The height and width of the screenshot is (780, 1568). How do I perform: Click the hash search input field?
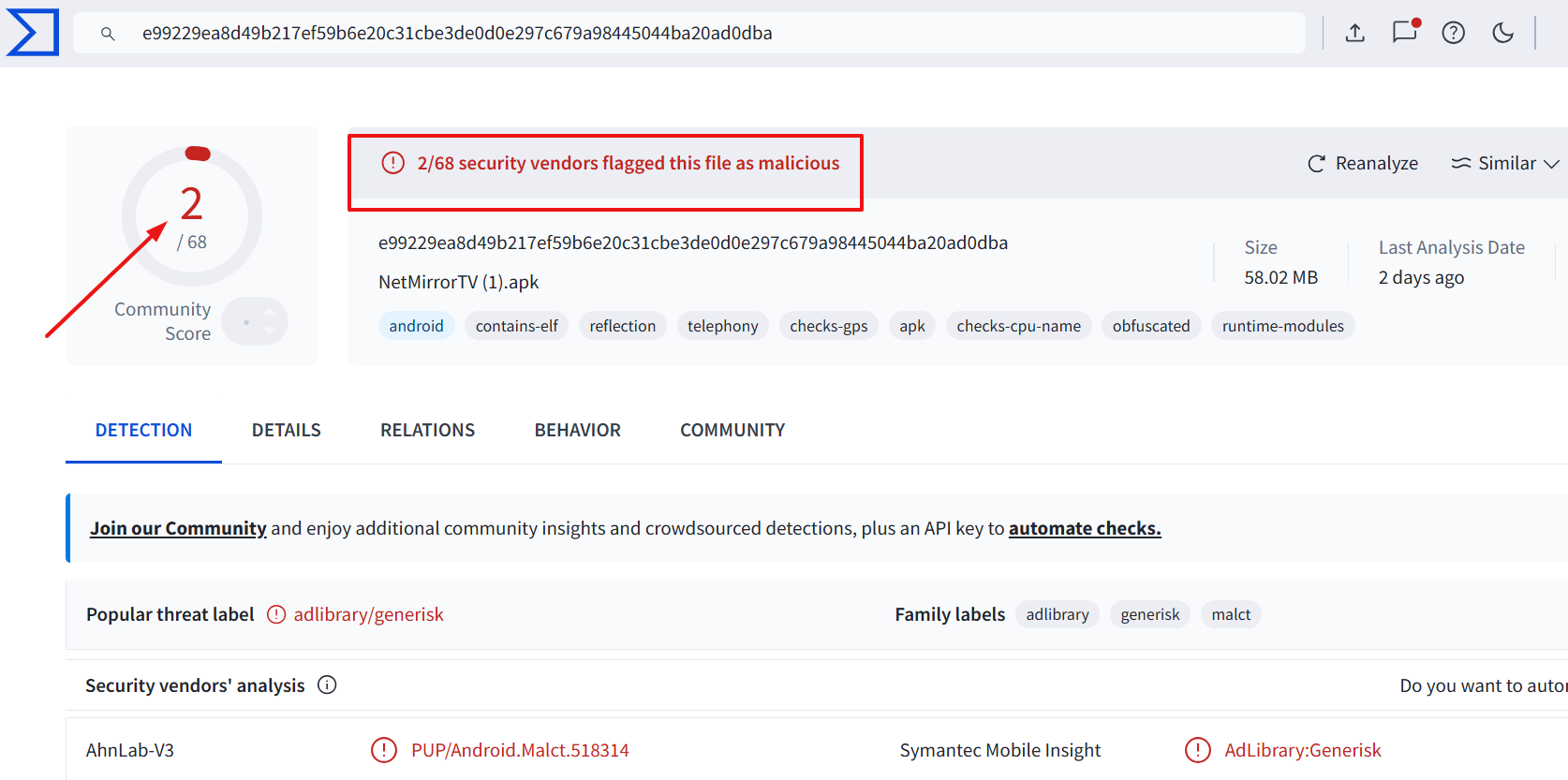coord(688,33)
